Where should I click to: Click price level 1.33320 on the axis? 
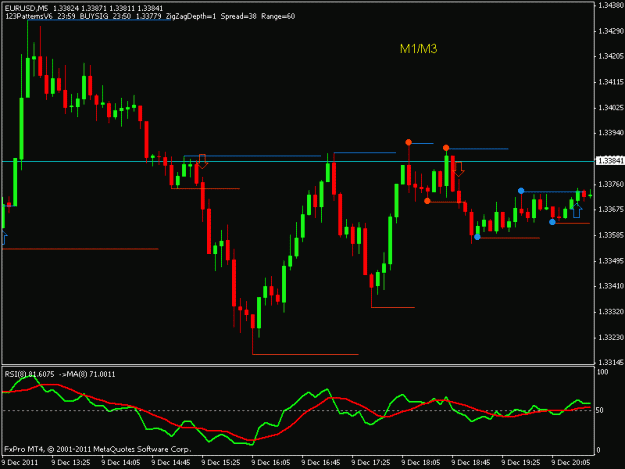610,312
